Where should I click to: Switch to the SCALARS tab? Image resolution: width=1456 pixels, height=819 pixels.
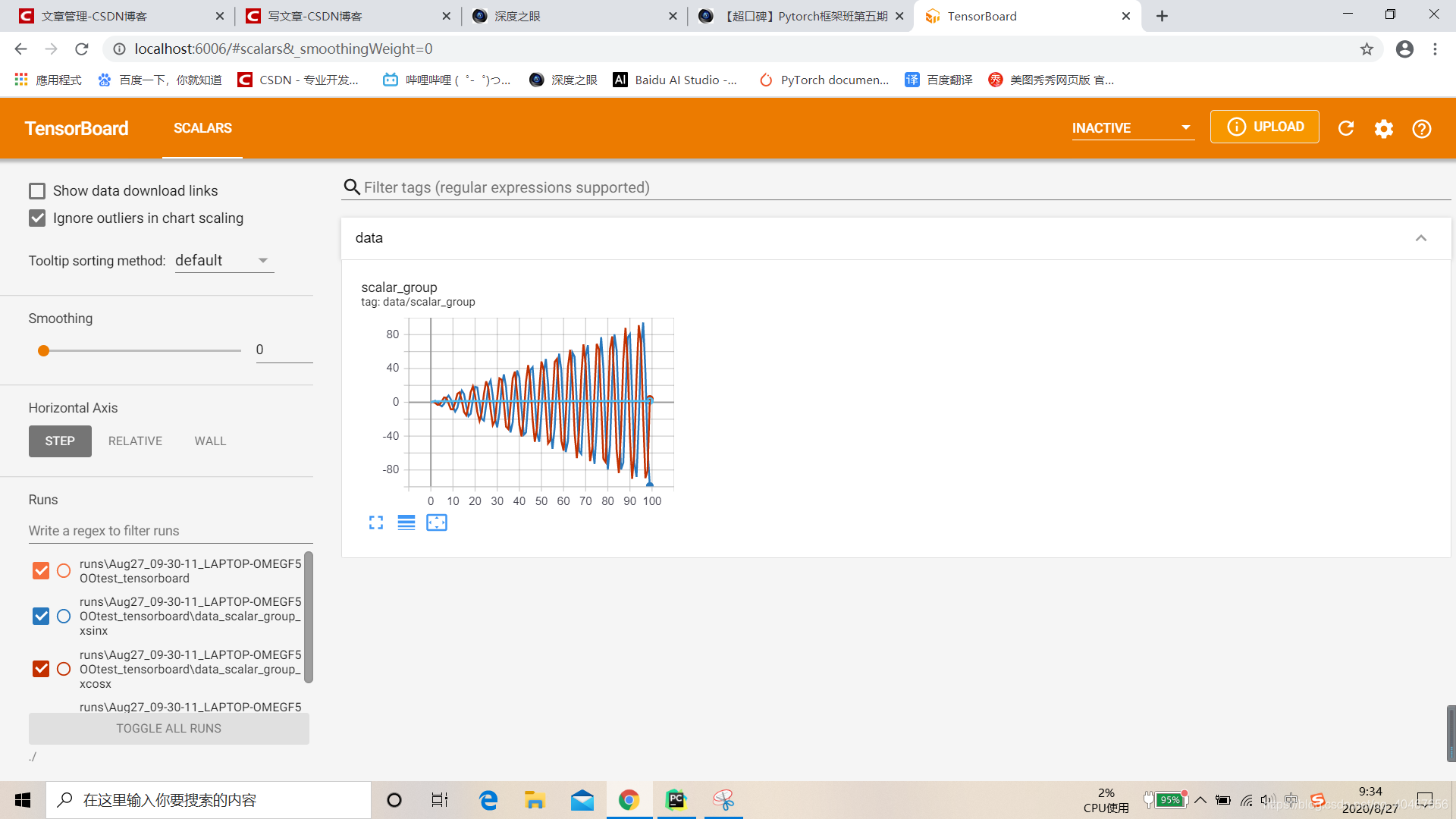tap(202, 128)
